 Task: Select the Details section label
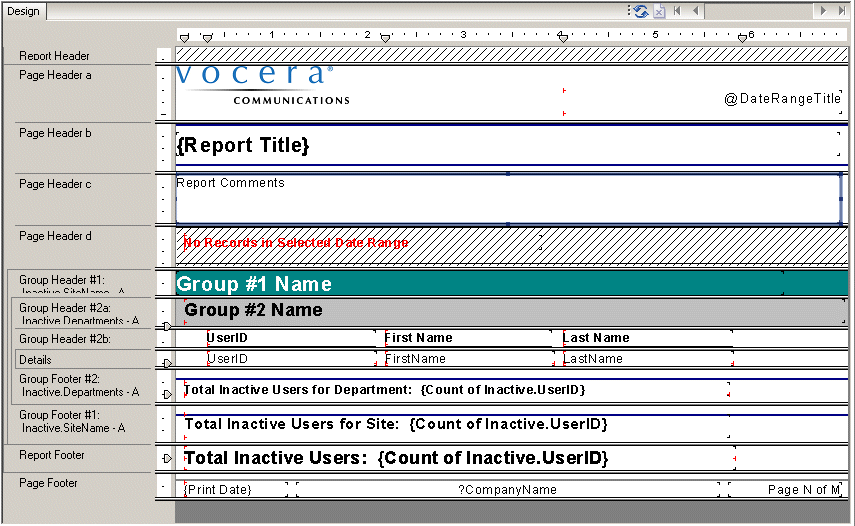(x=35, y=360)
